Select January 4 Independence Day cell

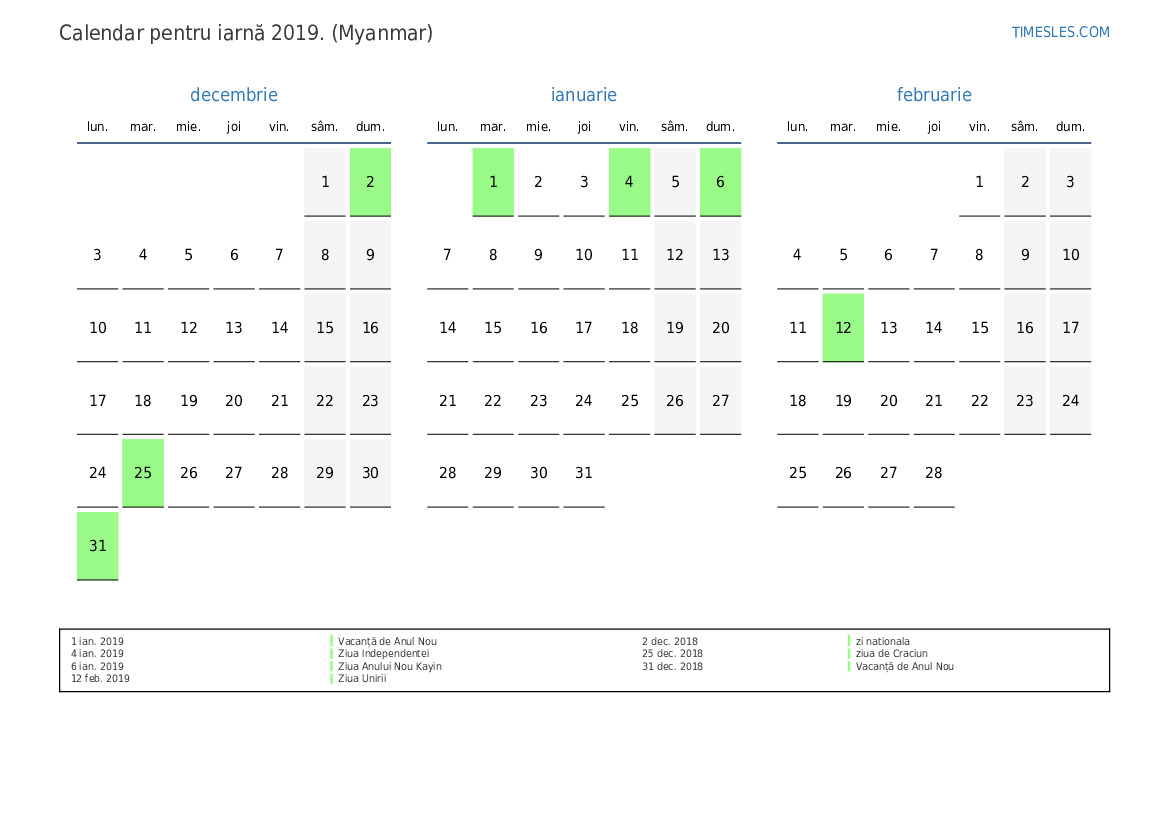[x=629, y=182]
